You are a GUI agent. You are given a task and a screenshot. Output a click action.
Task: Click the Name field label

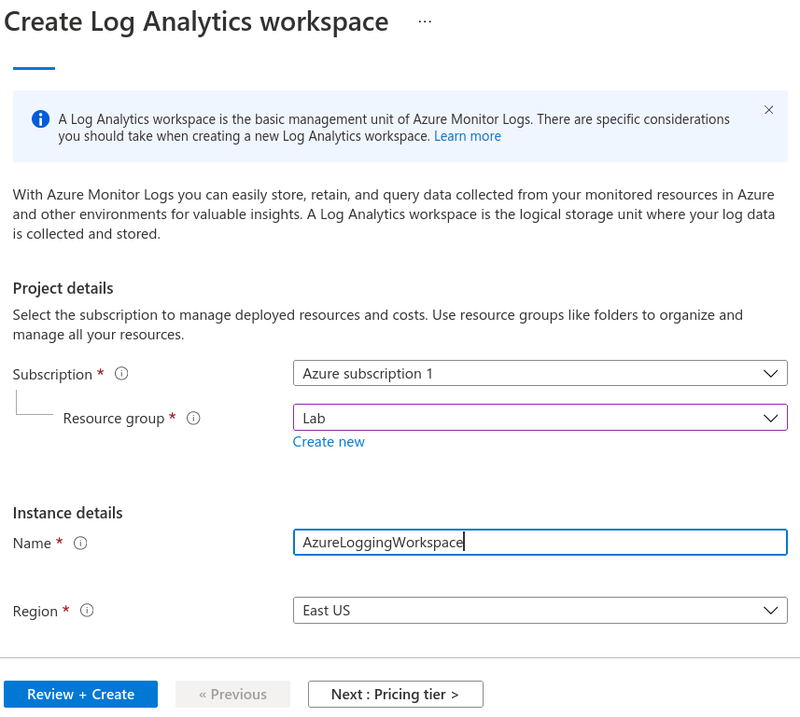pyautogui.click(x=32, y=543)
